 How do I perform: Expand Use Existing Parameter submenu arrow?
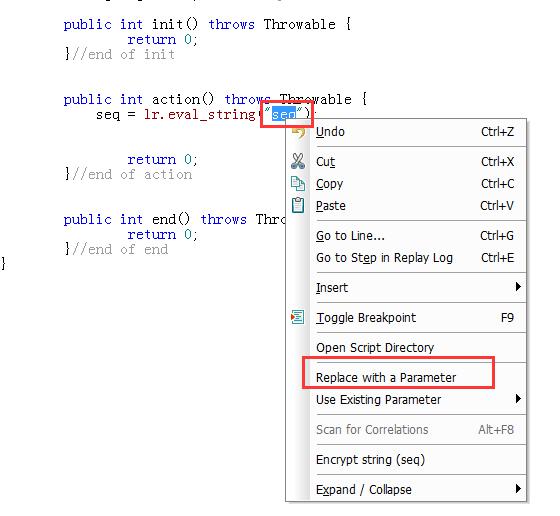[518, 399]
